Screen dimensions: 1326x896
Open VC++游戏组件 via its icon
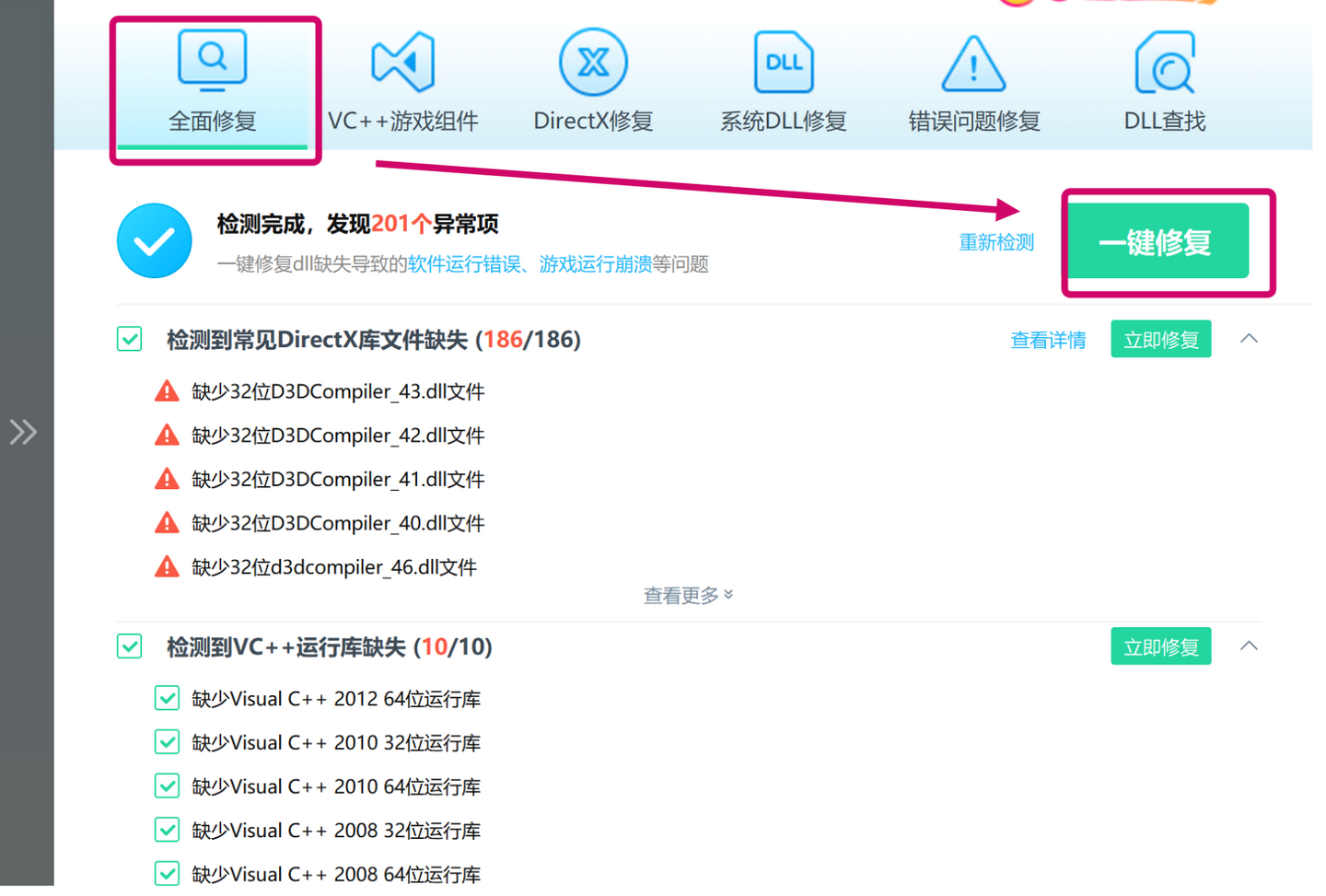point(402,61)
